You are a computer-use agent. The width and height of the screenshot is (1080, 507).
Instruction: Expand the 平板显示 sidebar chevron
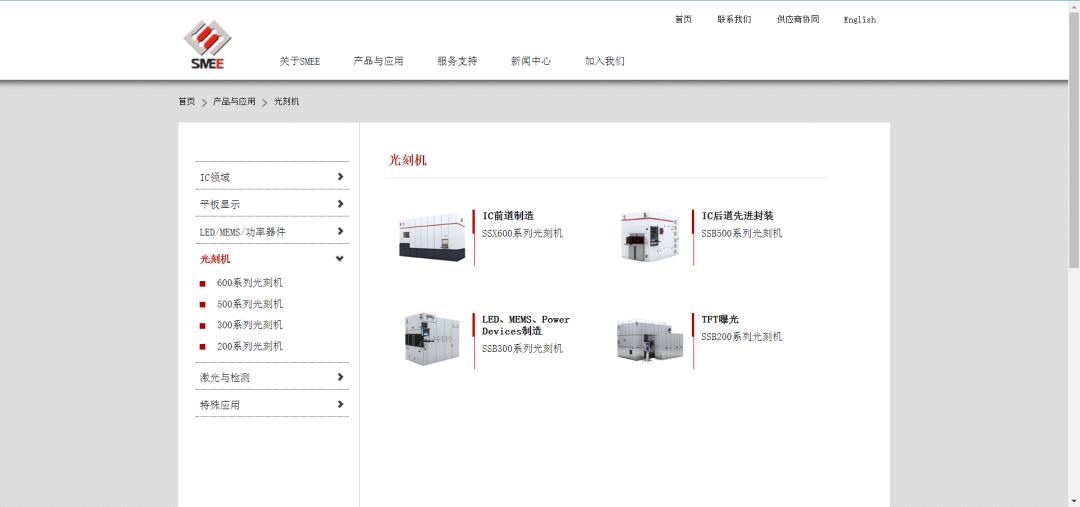click(340, 204)
